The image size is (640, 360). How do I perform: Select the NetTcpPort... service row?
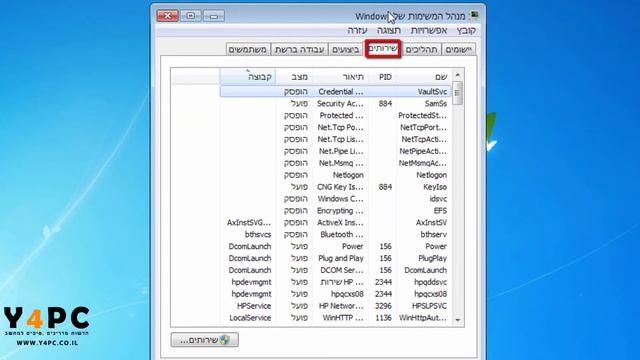tap(336, 127)
